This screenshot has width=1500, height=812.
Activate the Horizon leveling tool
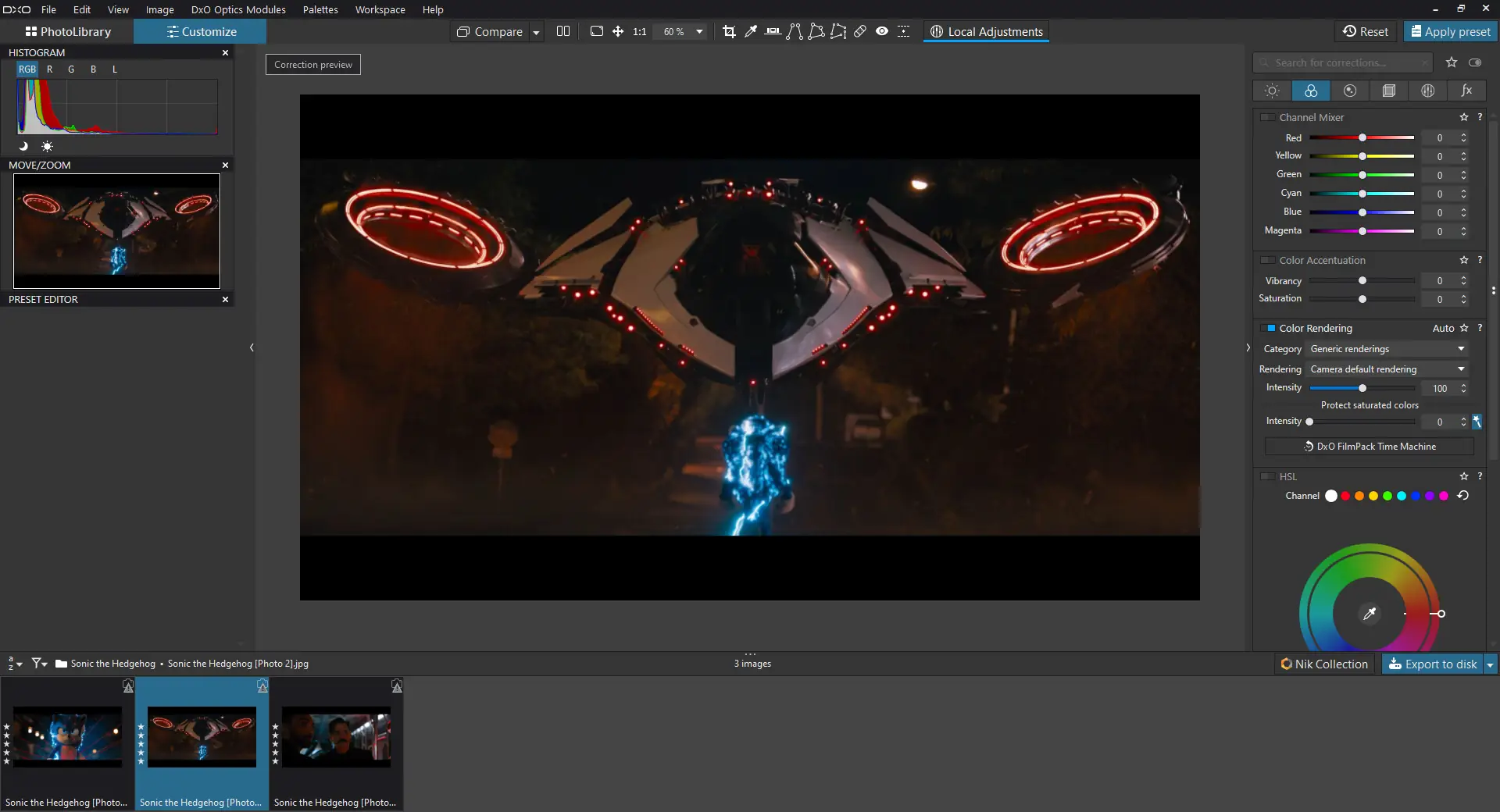[x=773, y=31]
